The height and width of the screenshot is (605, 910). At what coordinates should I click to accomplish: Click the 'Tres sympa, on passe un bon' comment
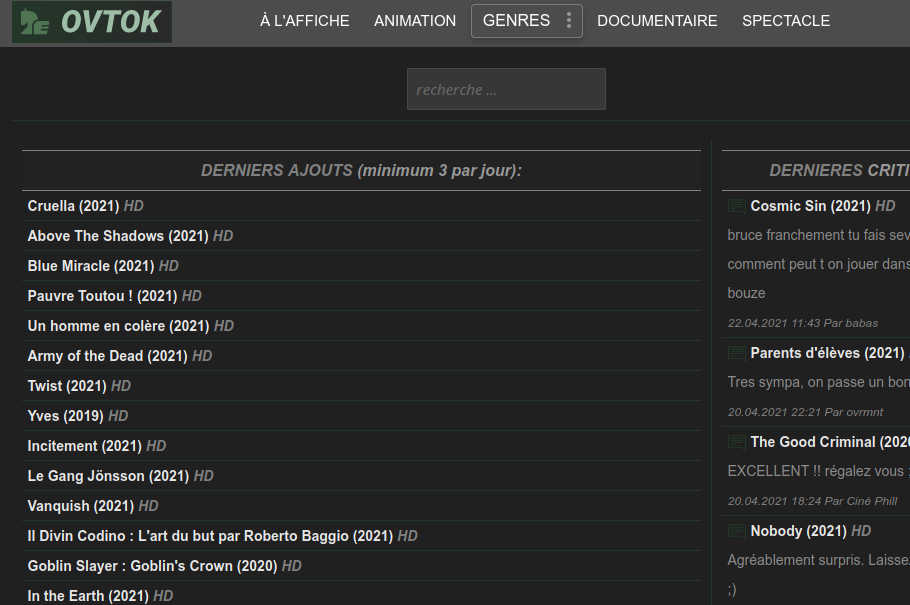(818, 382)
